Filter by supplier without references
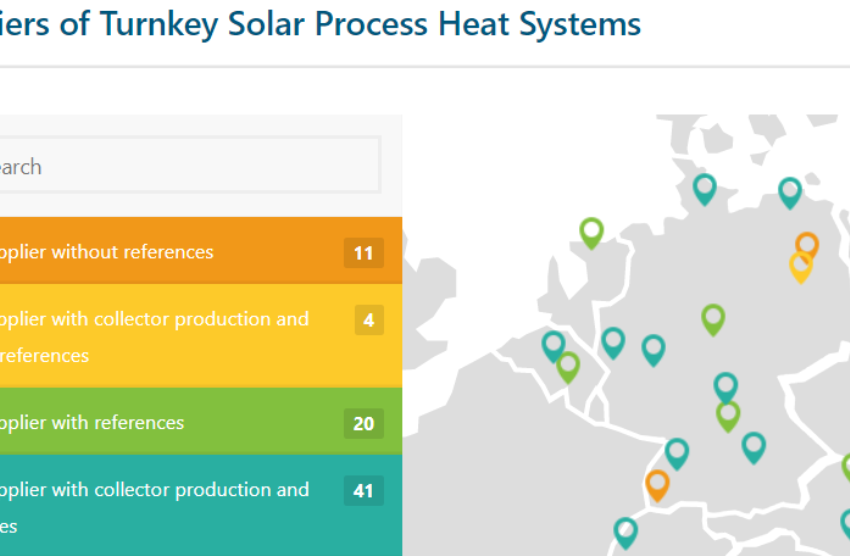 pos(201,251)
